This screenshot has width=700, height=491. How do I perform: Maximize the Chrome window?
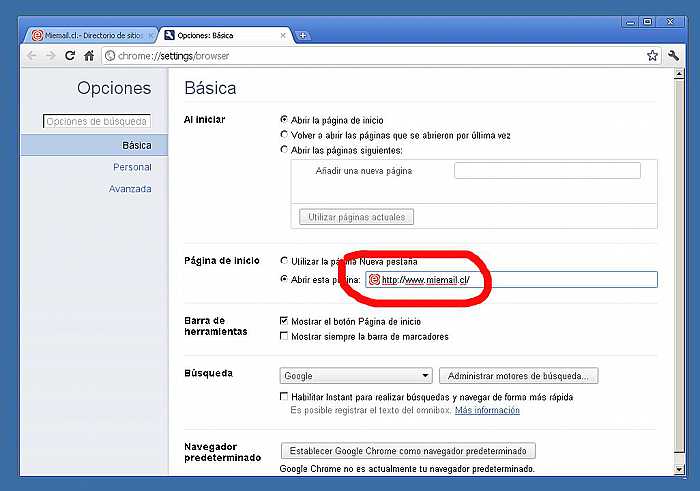tap(647, 22)
